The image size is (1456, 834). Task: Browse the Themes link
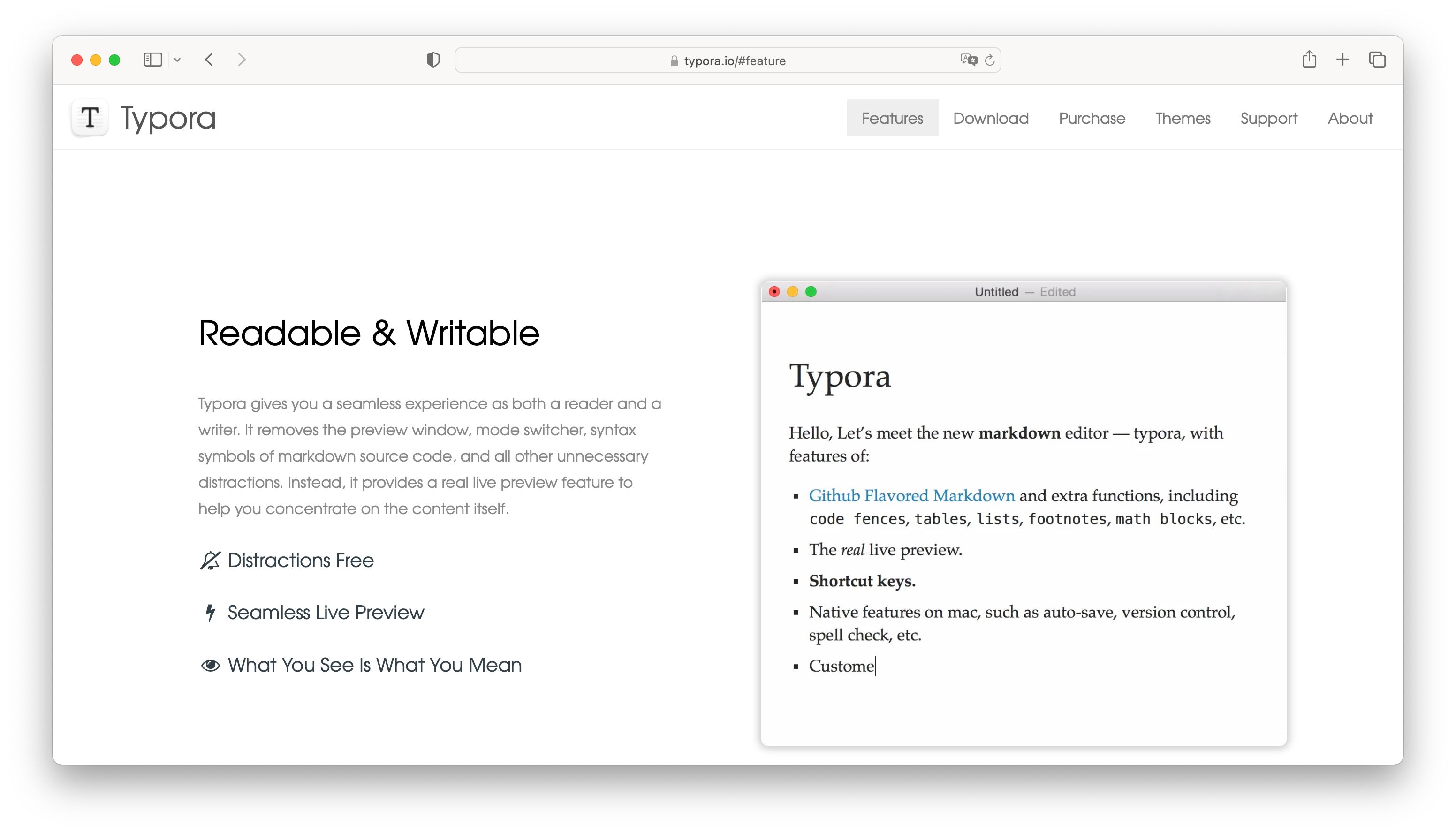point(1182,118)
